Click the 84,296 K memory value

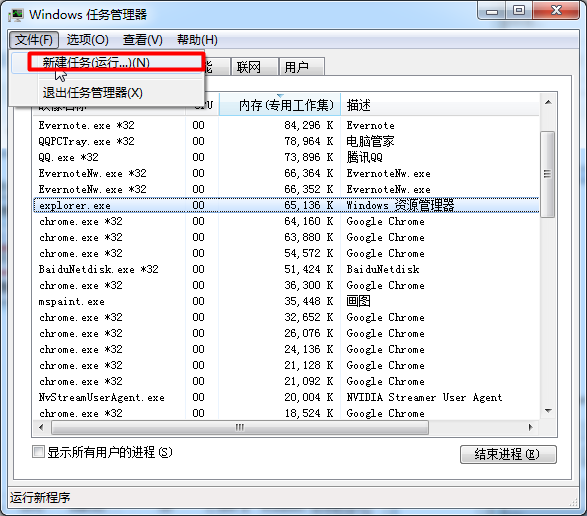point(308,125)
